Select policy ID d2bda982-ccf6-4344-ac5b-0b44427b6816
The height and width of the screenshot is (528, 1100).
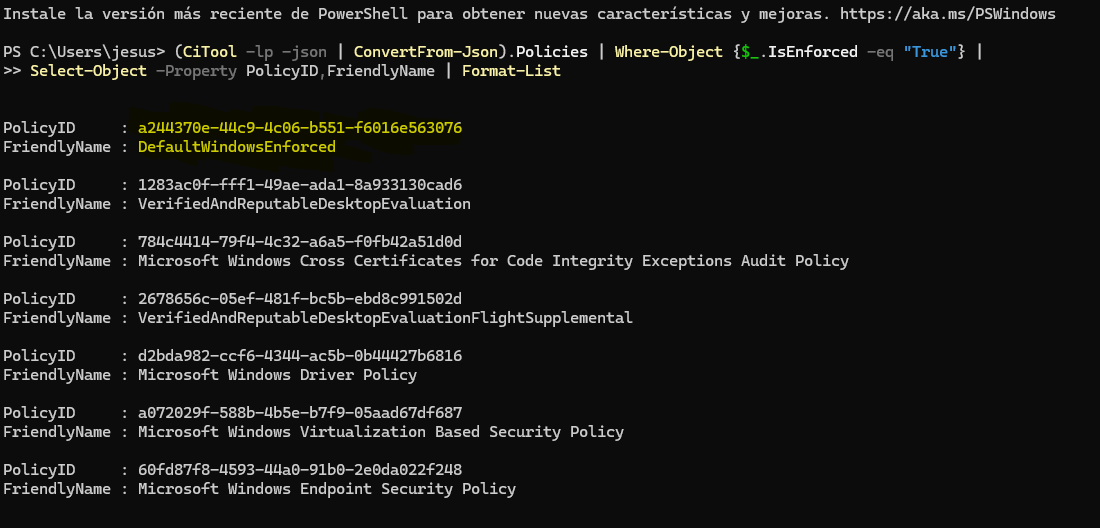[x=300, y=355]
